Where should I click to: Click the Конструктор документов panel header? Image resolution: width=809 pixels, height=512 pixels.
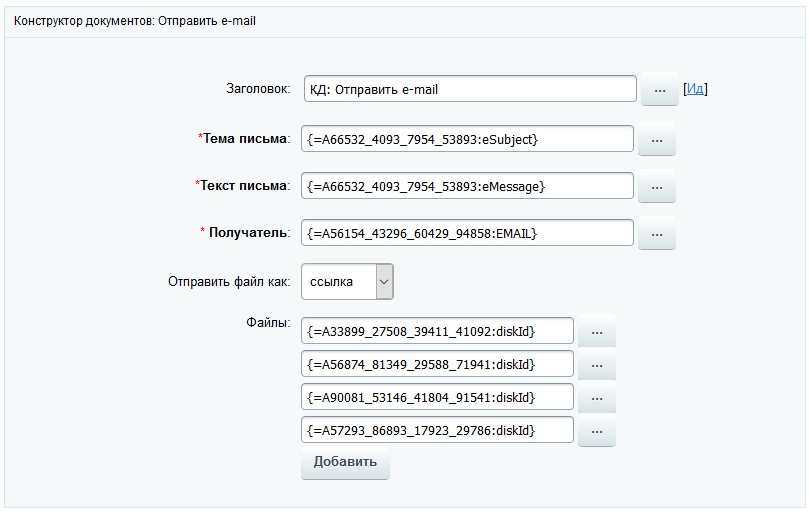pyautogui.click(x=135, y=20)
